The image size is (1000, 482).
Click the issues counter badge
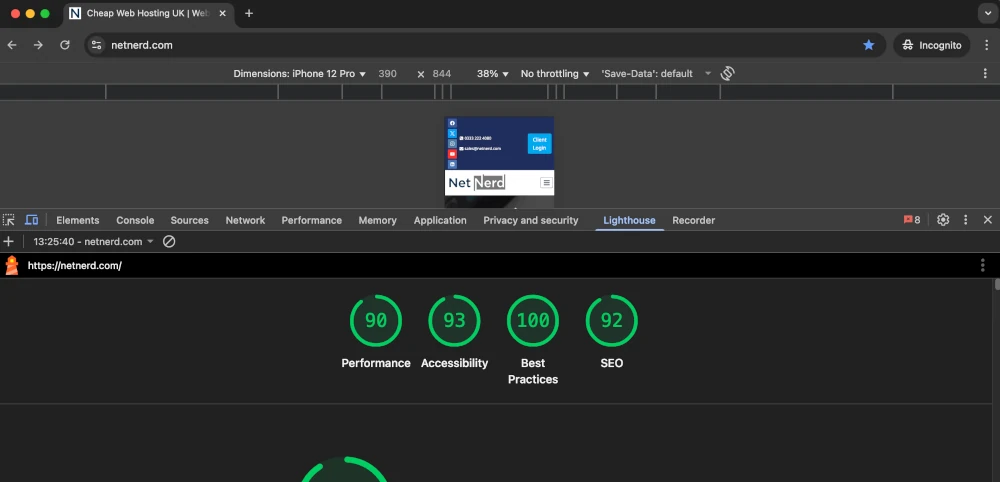[x=912, y=220]
